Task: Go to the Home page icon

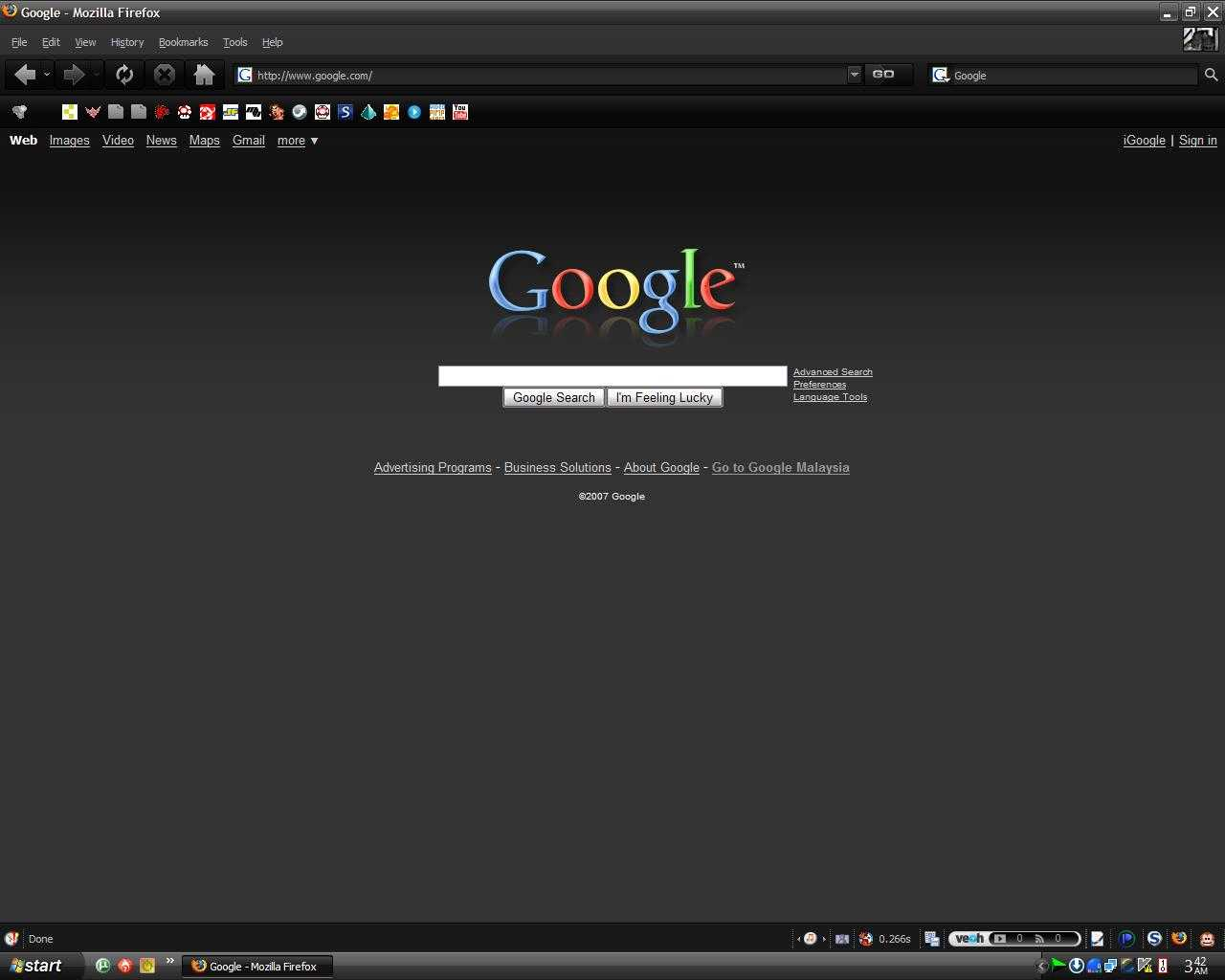Action: click(x=204, y=75)
